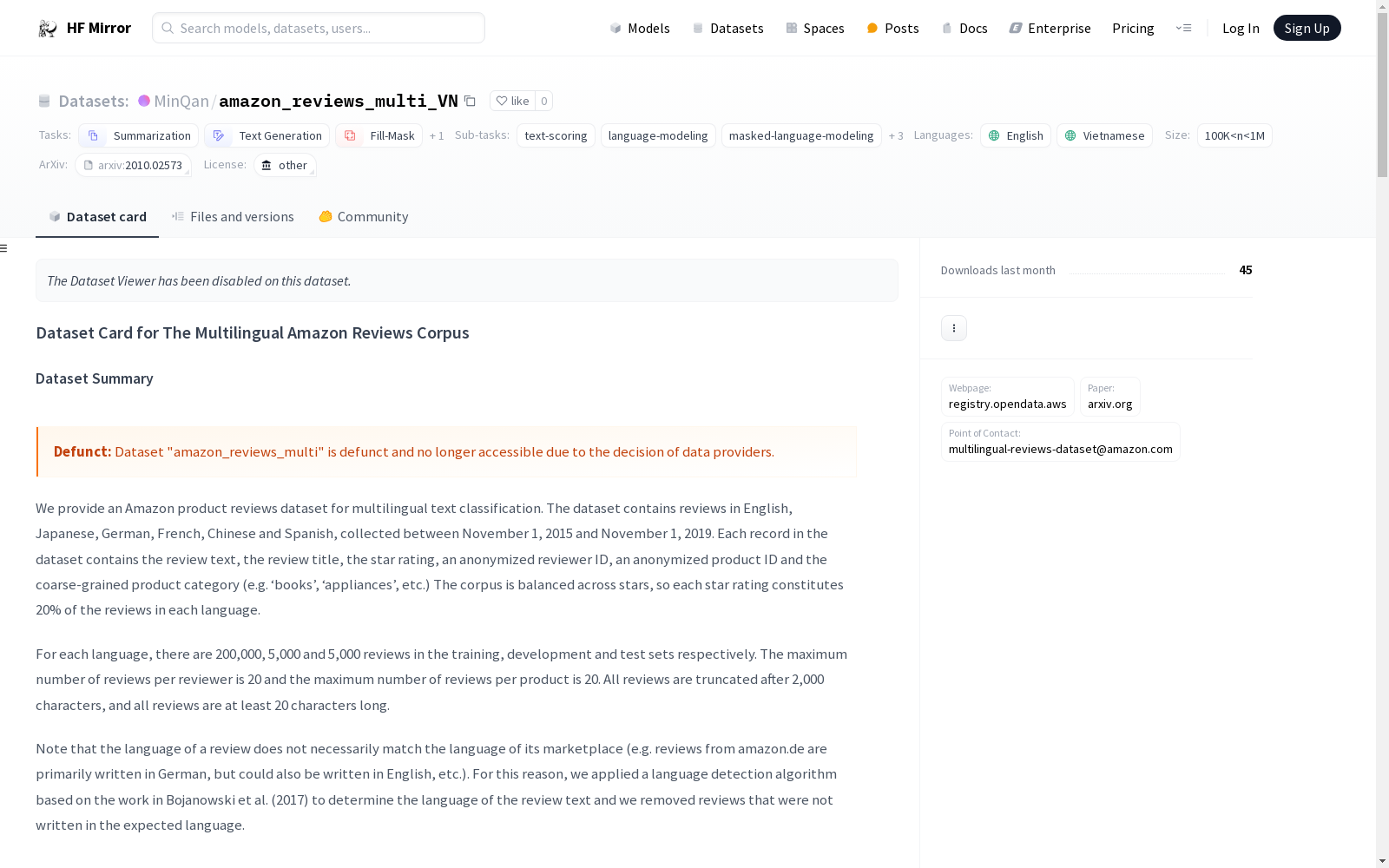Expand the +1 more tasks
This screenshot has height=868, width=1389.
point(437,135)
